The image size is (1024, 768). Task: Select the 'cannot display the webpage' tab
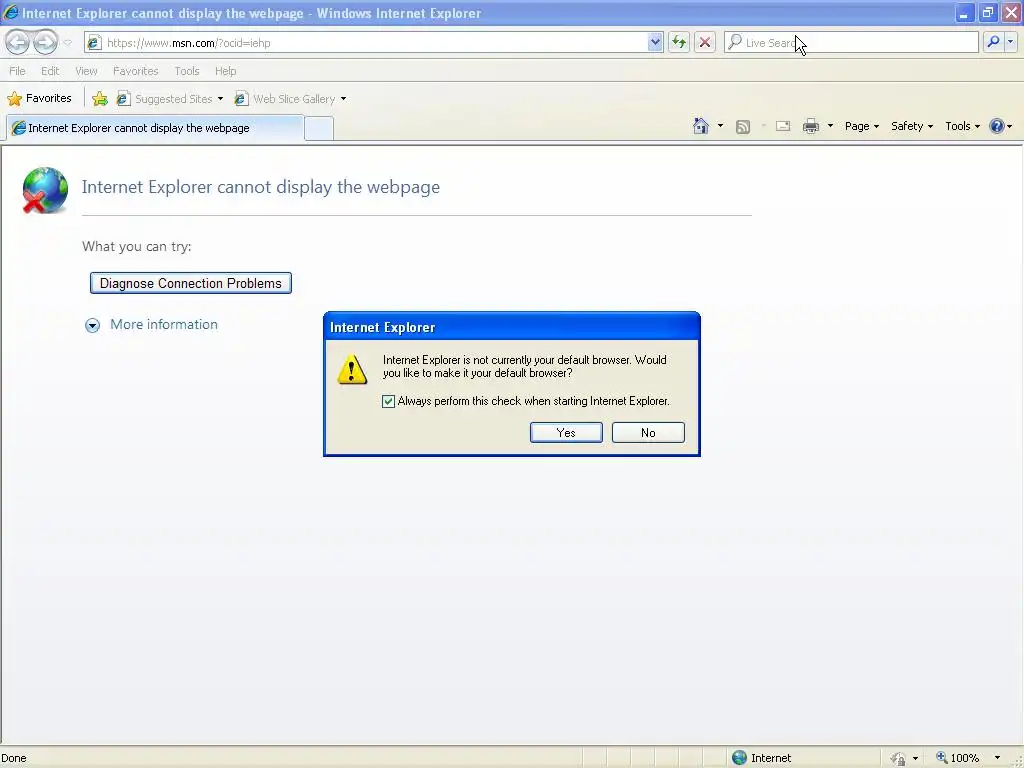[x=155, y=128]
